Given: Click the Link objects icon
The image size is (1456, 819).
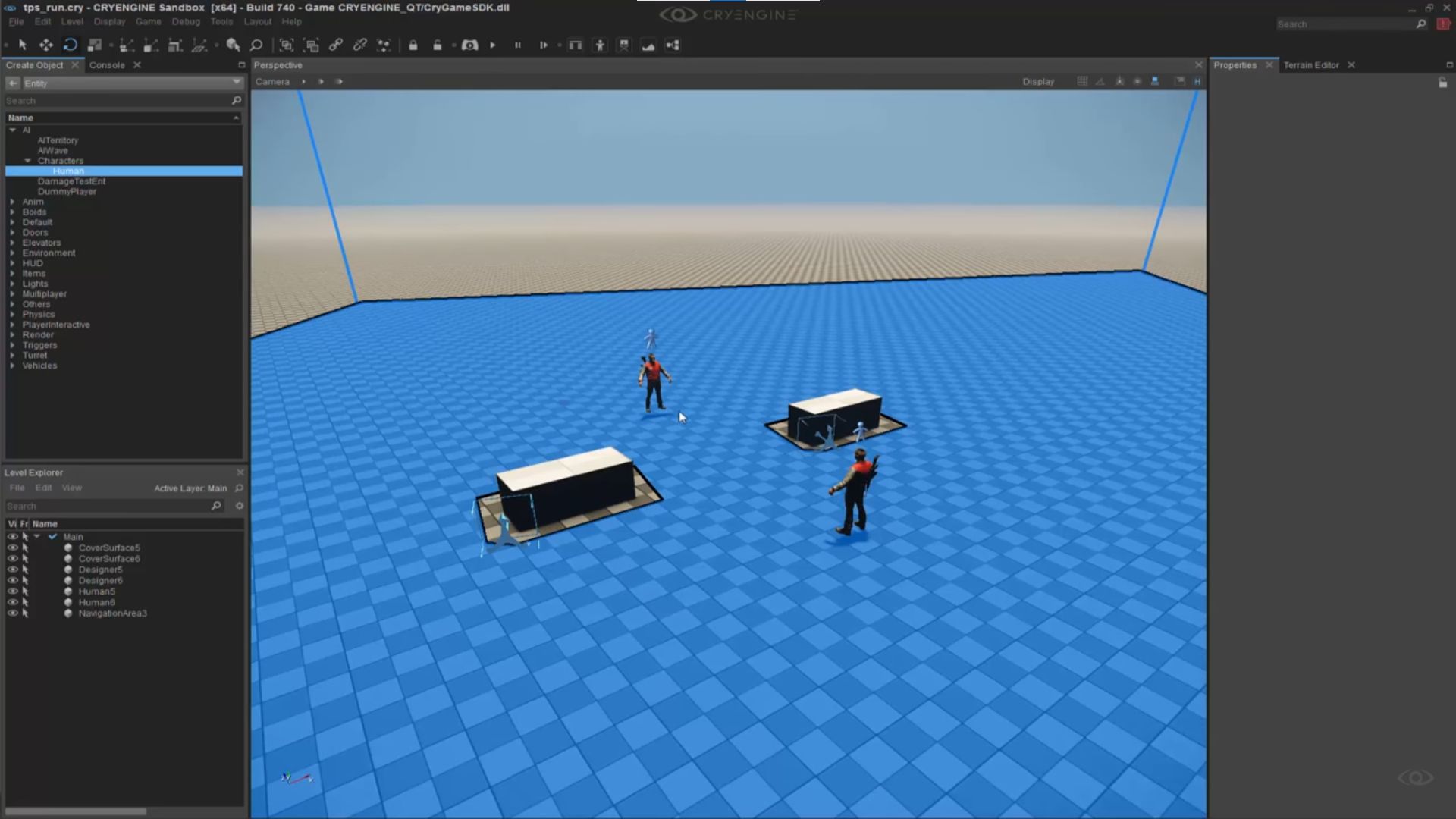Looking at the screenshot, I should (x=334, y=45).
